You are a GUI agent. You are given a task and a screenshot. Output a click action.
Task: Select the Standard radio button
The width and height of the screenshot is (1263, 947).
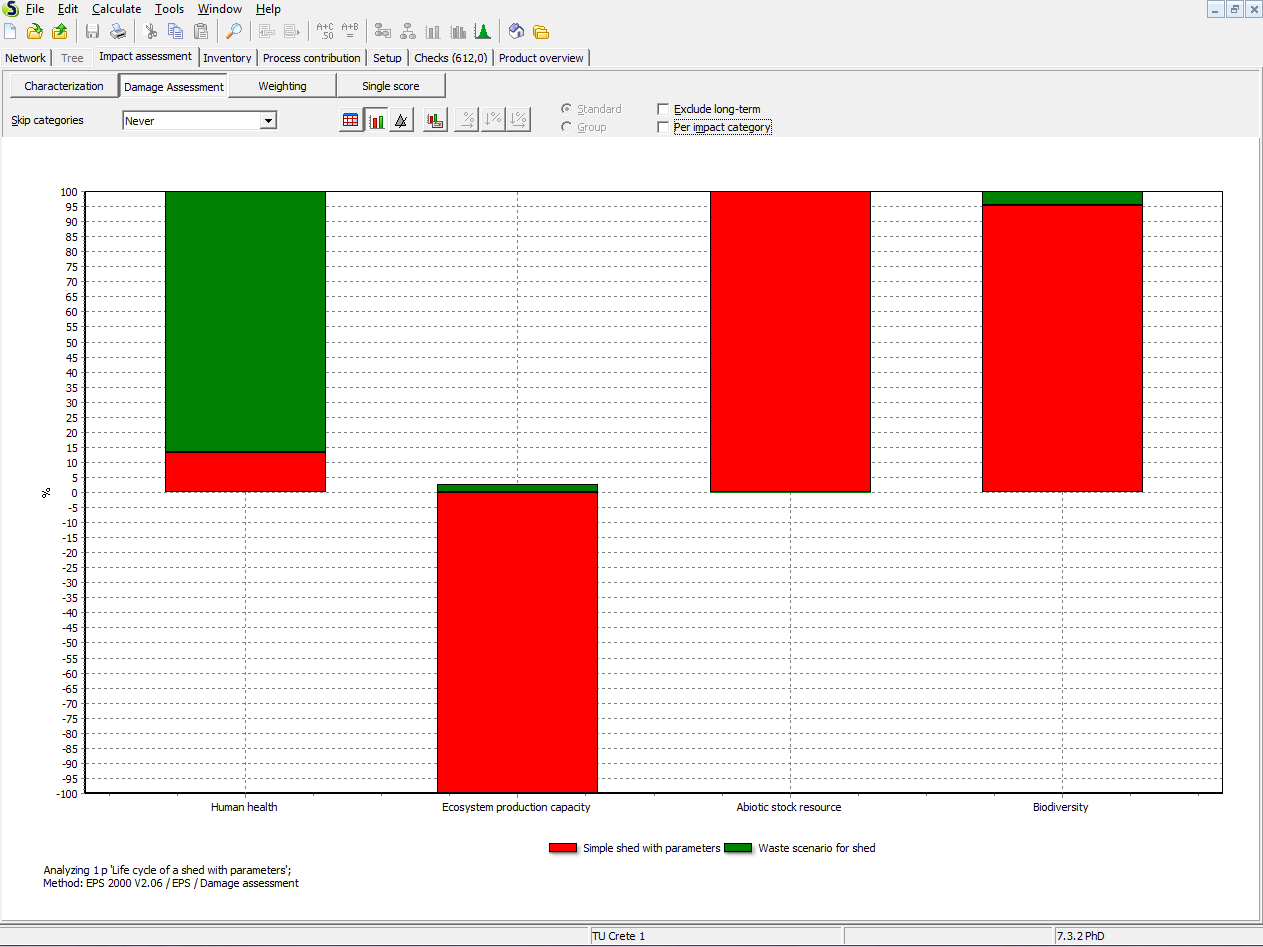(x=567, y=109)
